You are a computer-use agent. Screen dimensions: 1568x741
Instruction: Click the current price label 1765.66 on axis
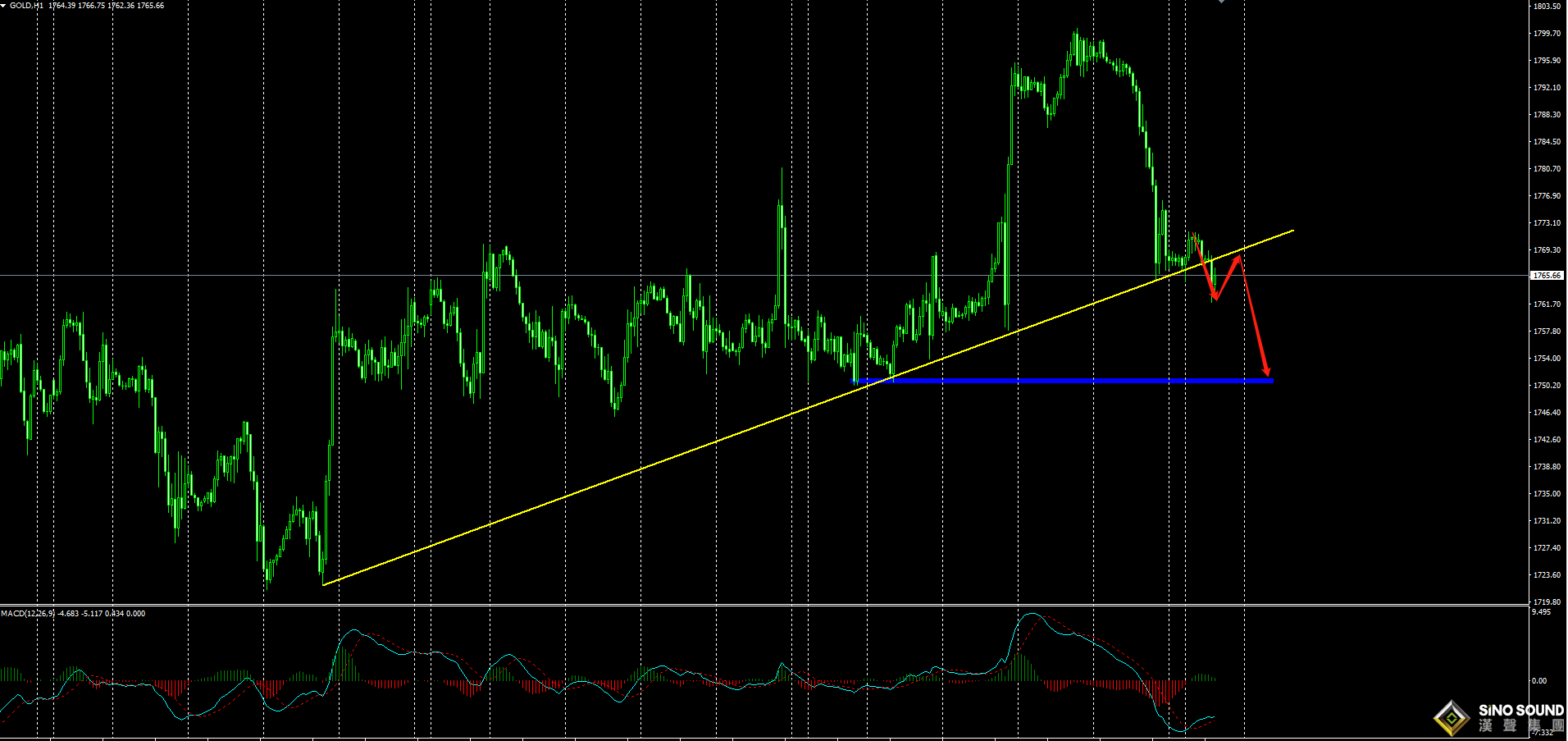click(1547, 276)
